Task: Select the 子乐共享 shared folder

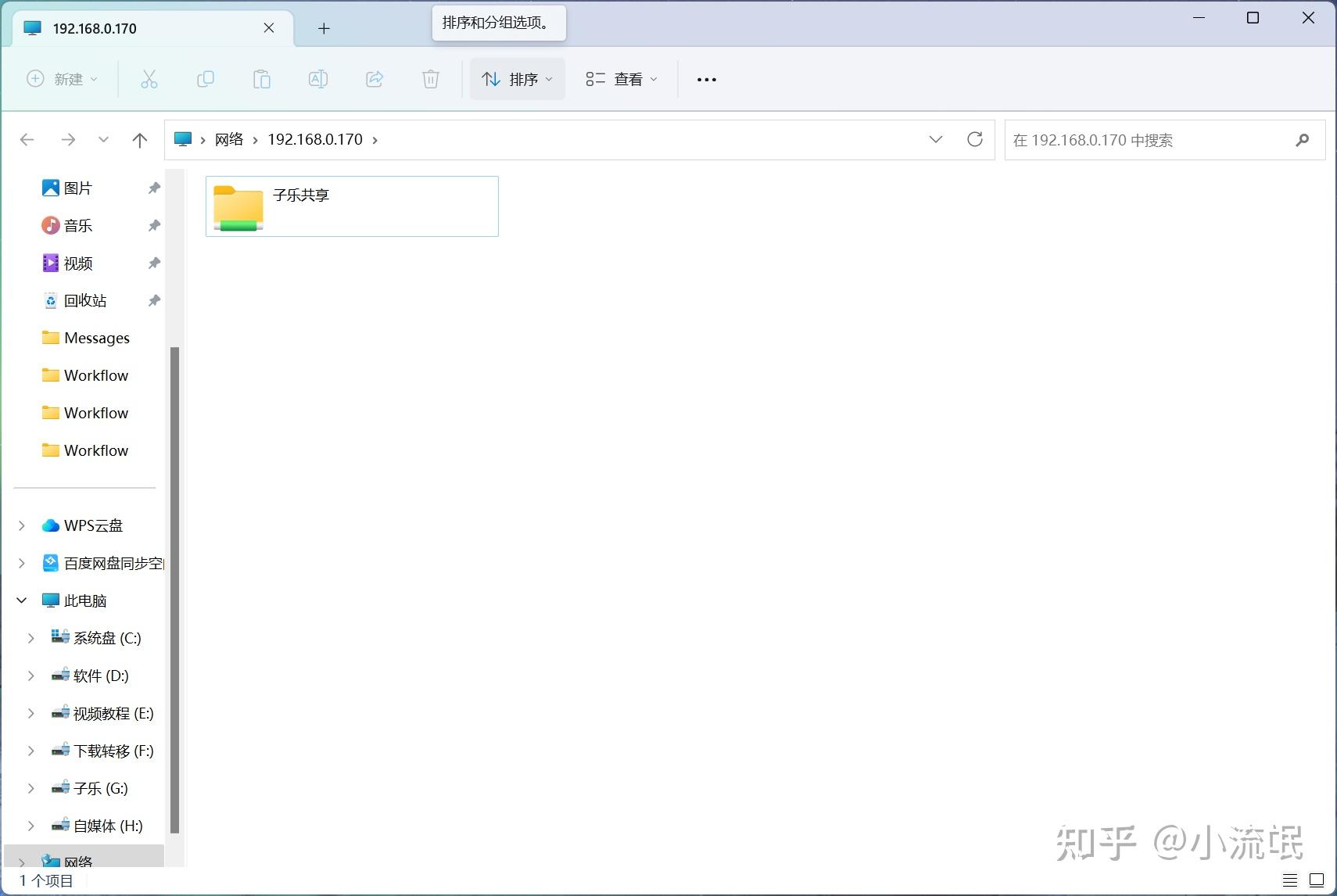Action: click(352, 206)
